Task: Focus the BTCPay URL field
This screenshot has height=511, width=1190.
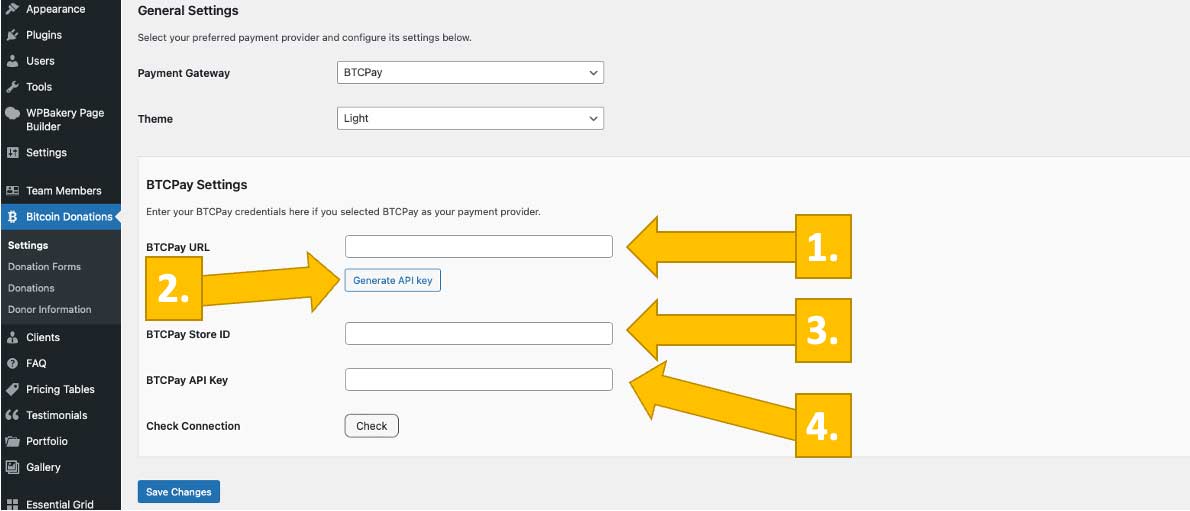Action: pos(479,247)
